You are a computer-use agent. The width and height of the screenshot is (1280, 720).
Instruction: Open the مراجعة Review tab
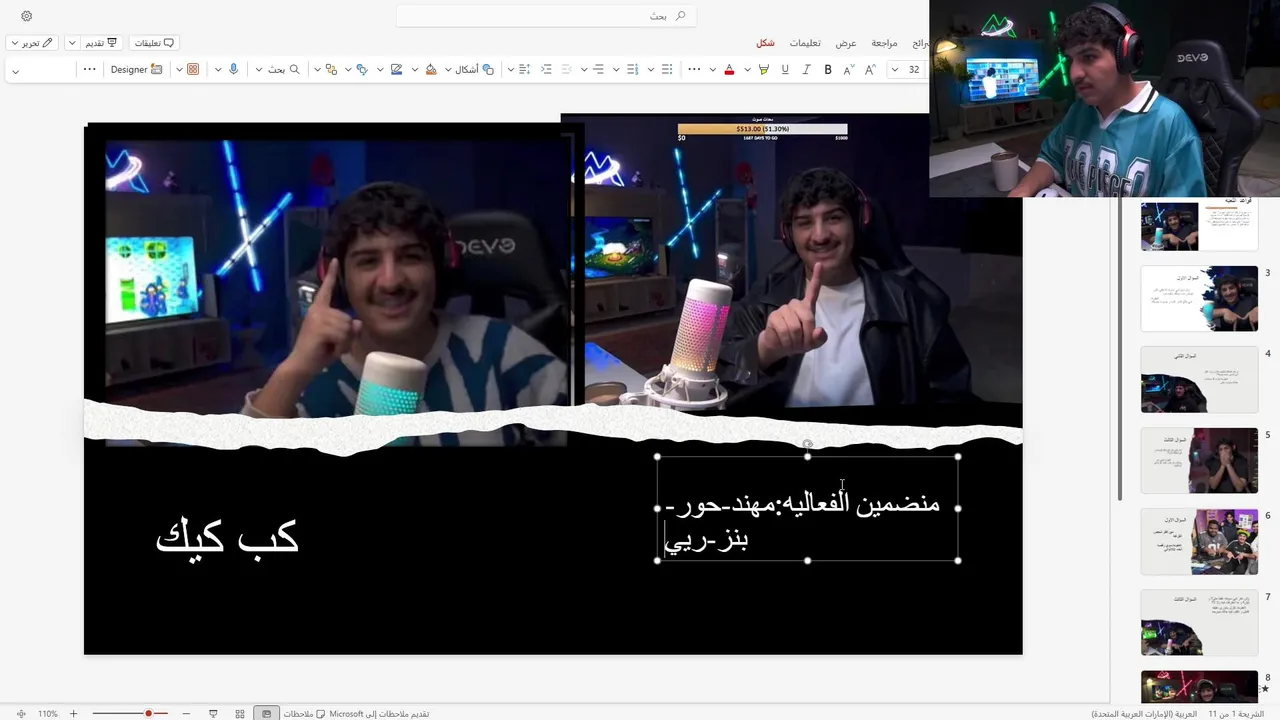pyautogui.click(x=884, y=43)
